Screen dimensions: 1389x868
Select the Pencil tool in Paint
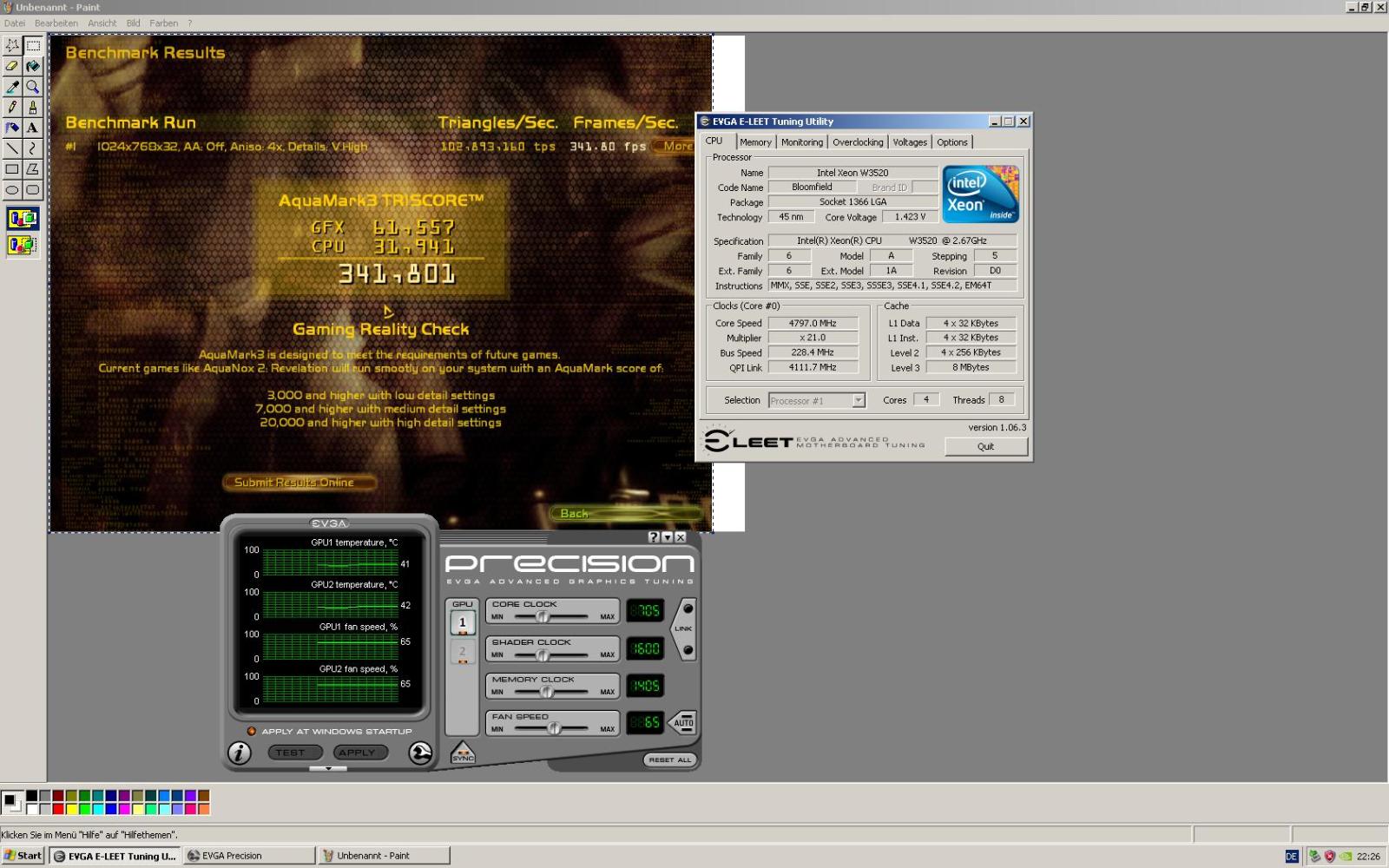click(12, 108)
